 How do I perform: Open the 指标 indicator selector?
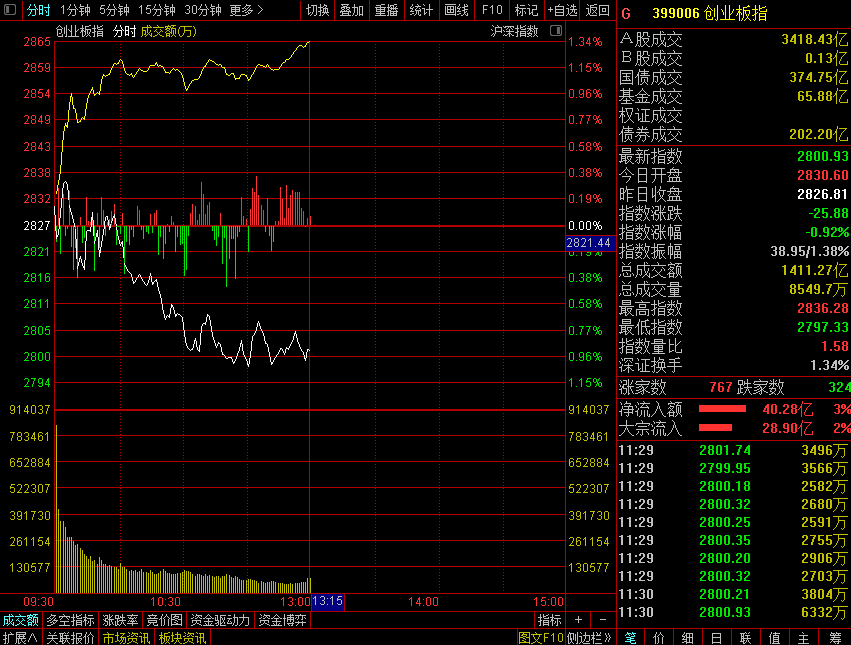click(x=549, y=620)
